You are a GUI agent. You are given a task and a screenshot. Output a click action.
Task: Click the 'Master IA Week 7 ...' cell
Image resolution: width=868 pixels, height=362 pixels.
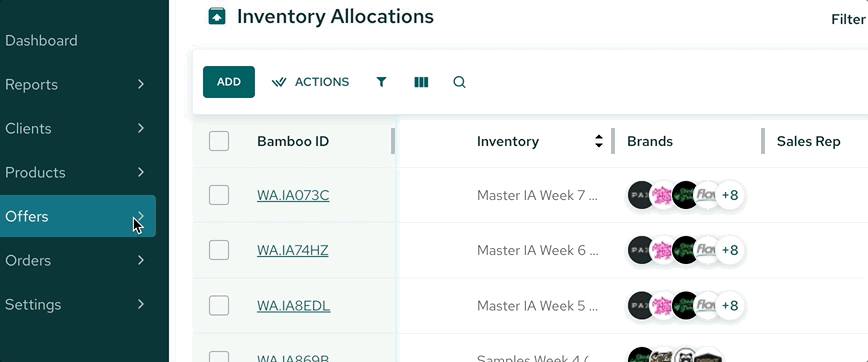pyautogui.click(x=538, y=195)
